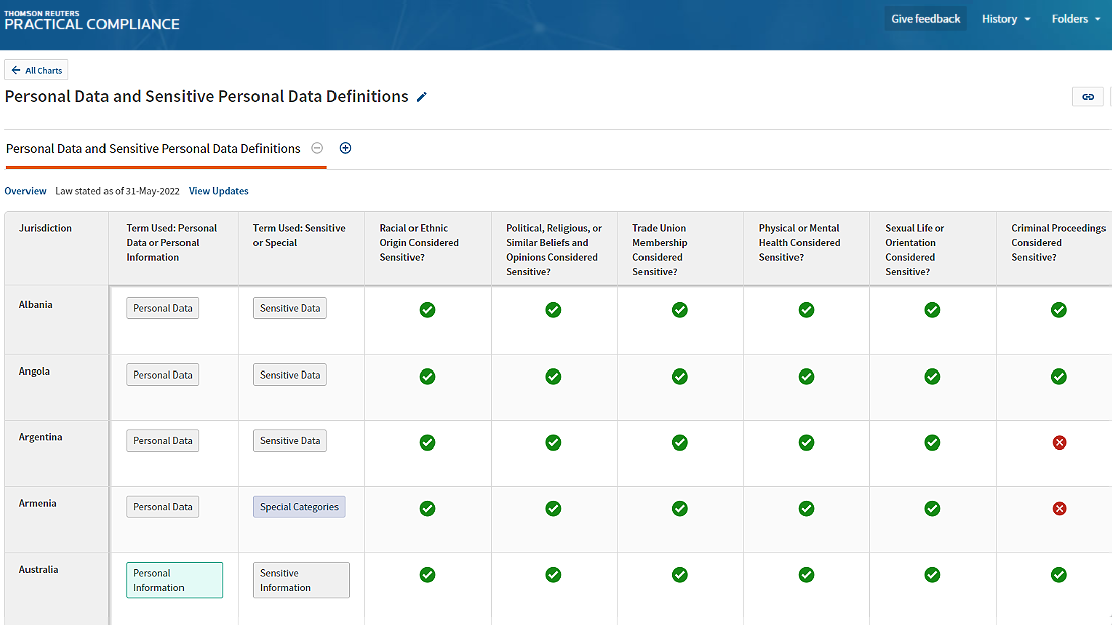This screenshot has width=1112, height=625.
Task: Select the Personal Data and Sensitive Personal Data Definitions tab
Action: (x=153, y=148)
